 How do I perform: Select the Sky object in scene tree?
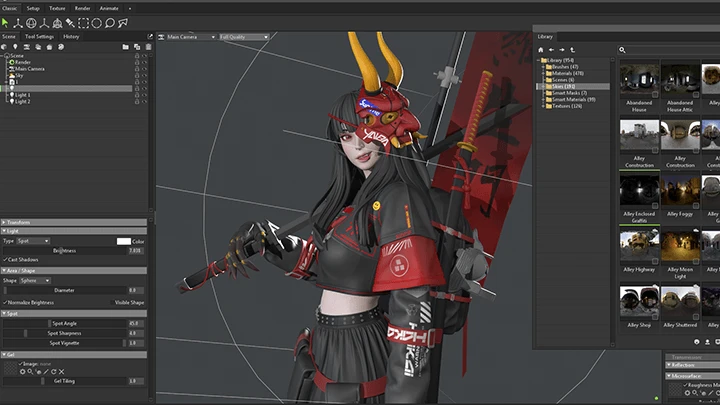coord(19,75)
